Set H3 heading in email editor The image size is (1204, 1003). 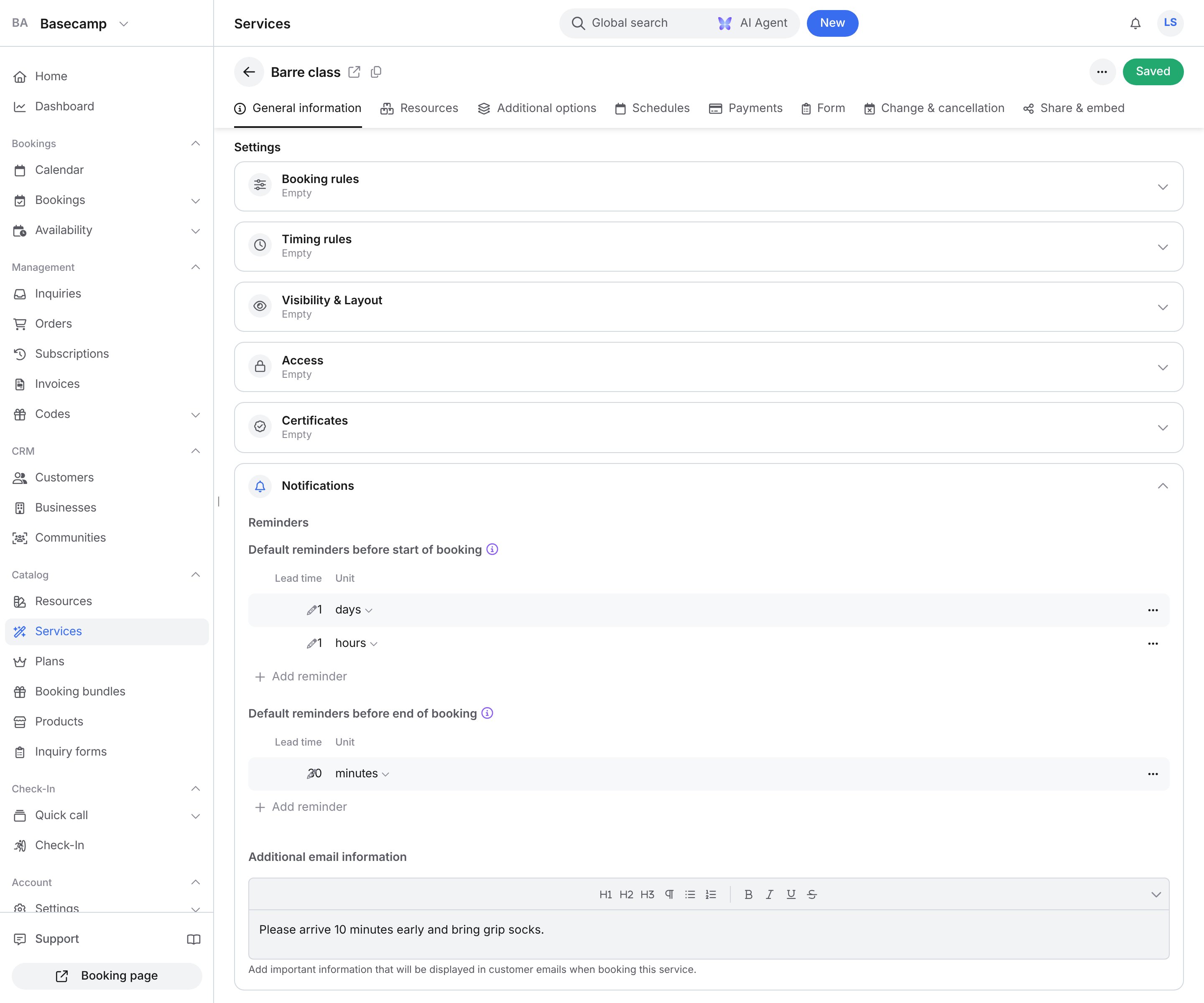pos(647,894)
